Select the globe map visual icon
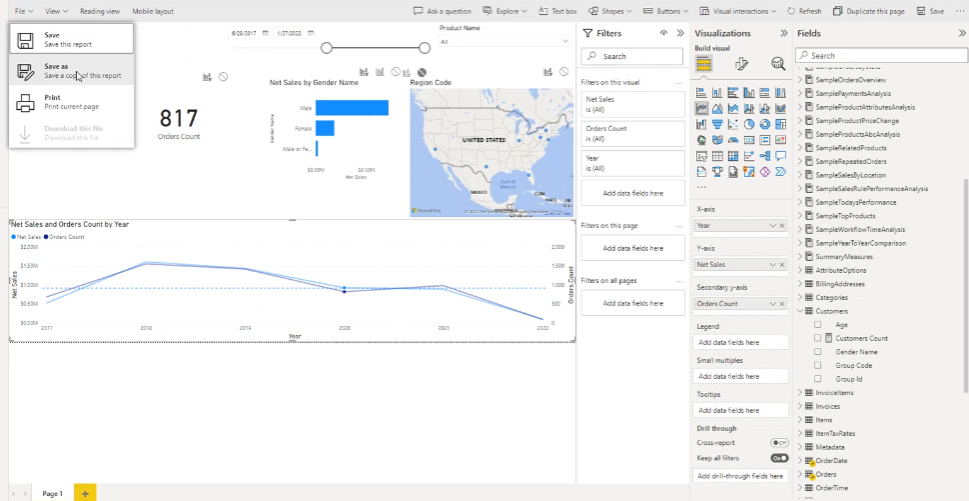 pyautogui.click(x=701, y=140)
